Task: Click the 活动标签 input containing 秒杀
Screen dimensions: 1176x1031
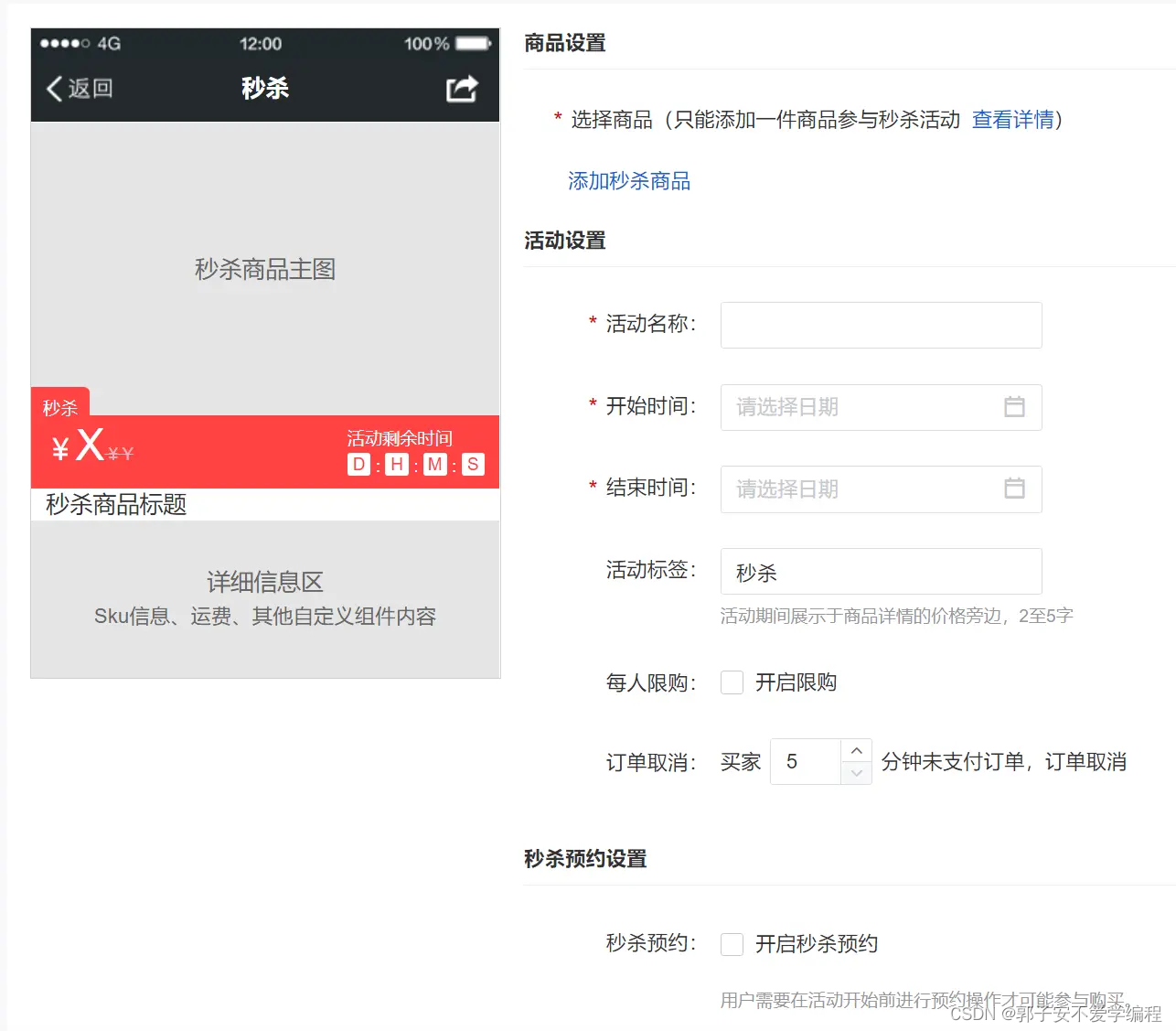Action: pos(881,572)
